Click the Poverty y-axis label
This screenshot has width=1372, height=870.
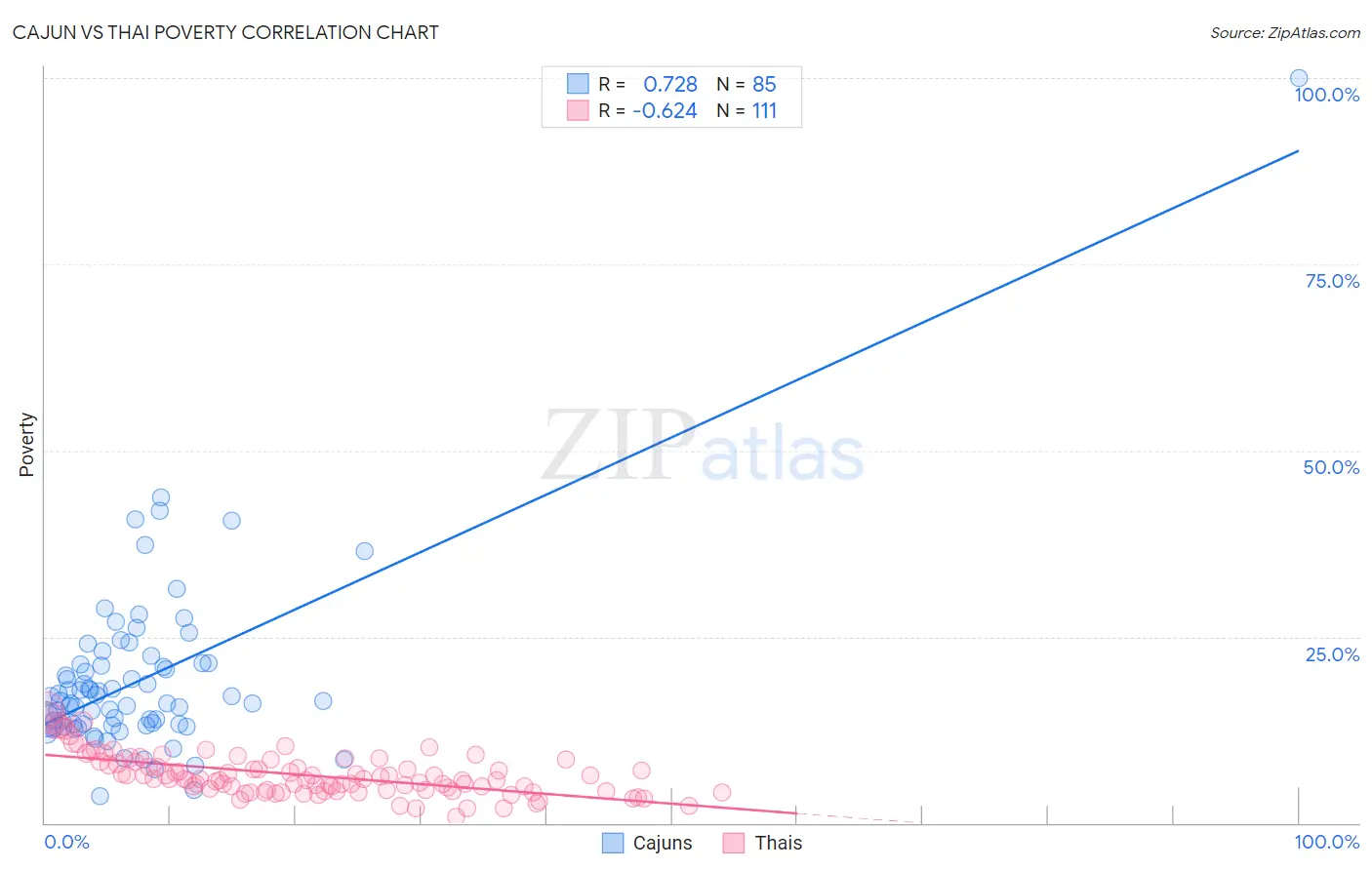[x=26, y=445]
